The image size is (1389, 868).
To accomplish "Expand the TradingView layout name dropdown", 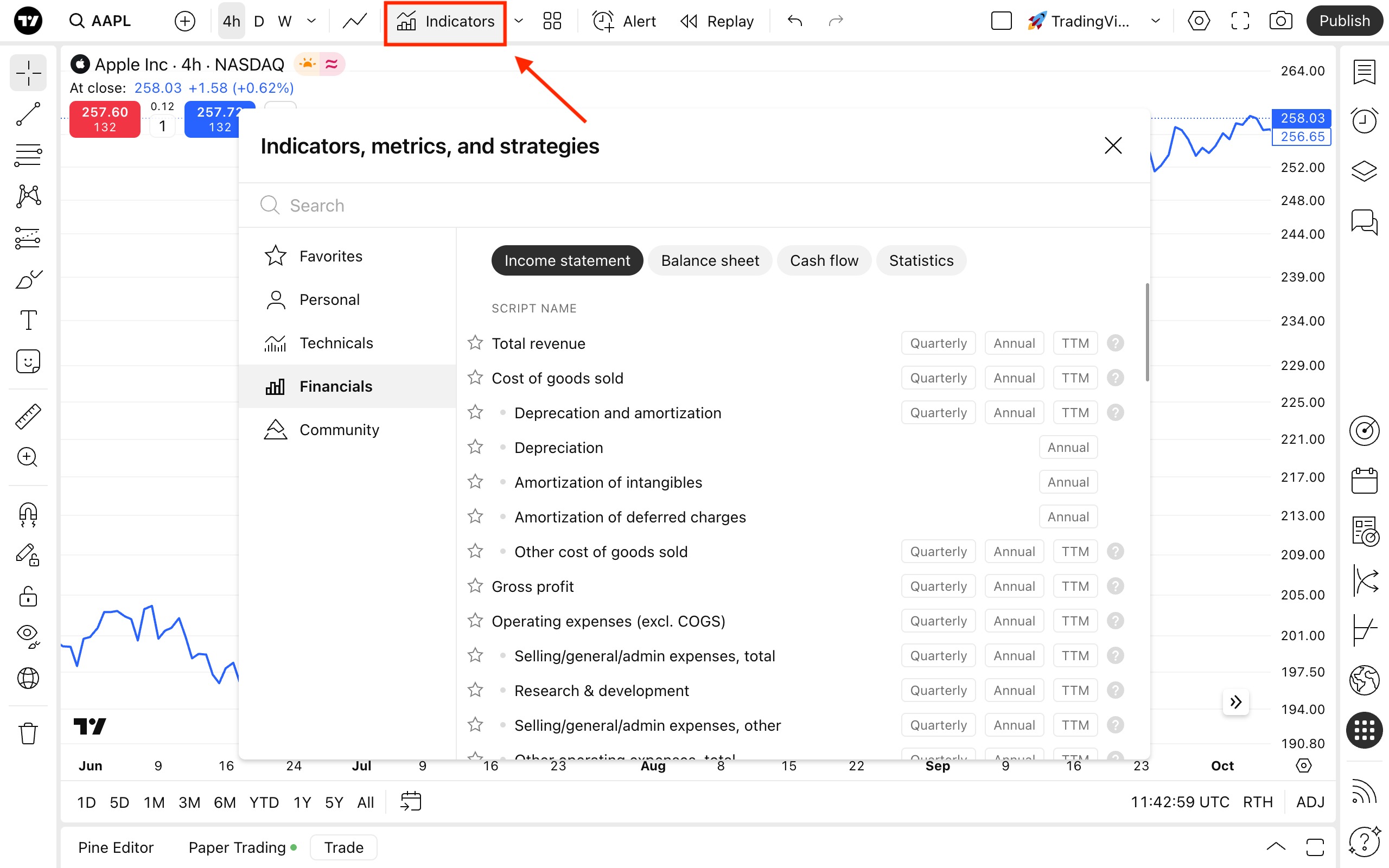I will point(1155,21).
